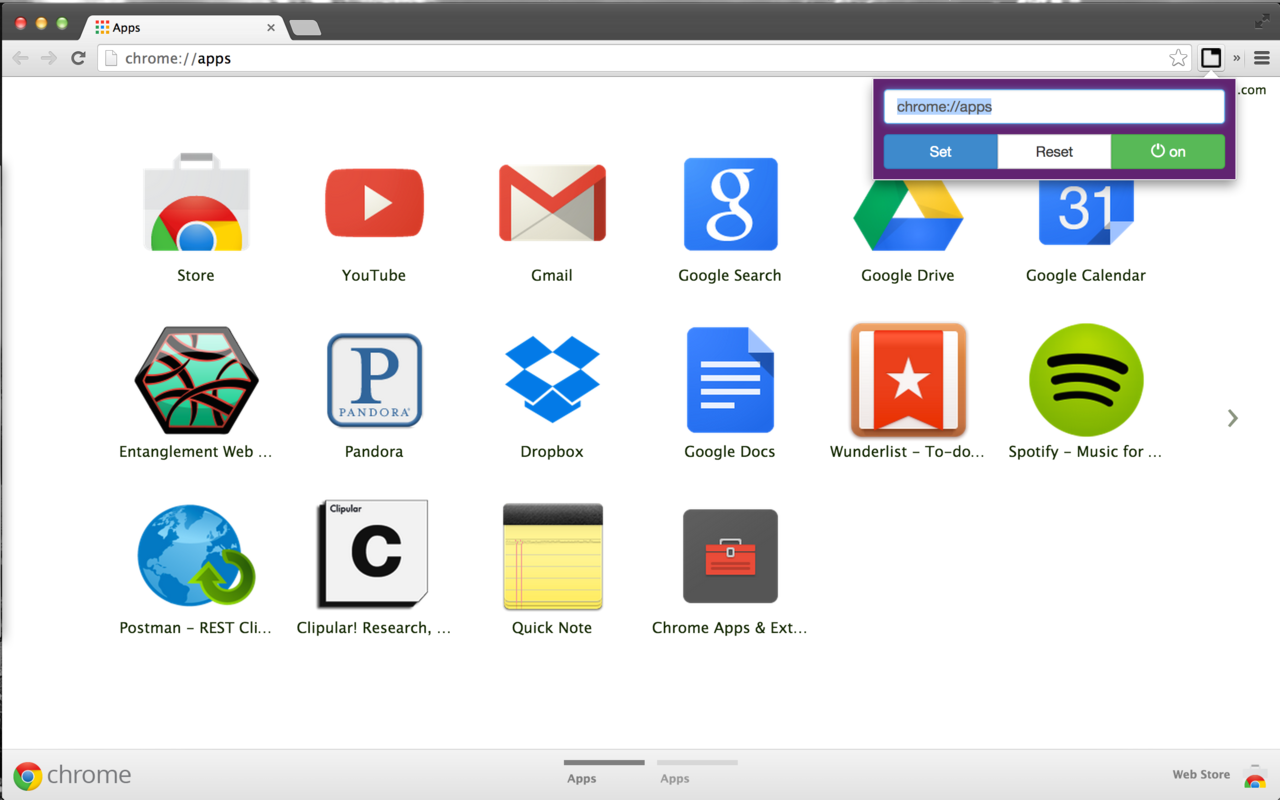Open the Chrome hamburger menu
Screen dimensions: 1280x800
tap(1262, 58)
